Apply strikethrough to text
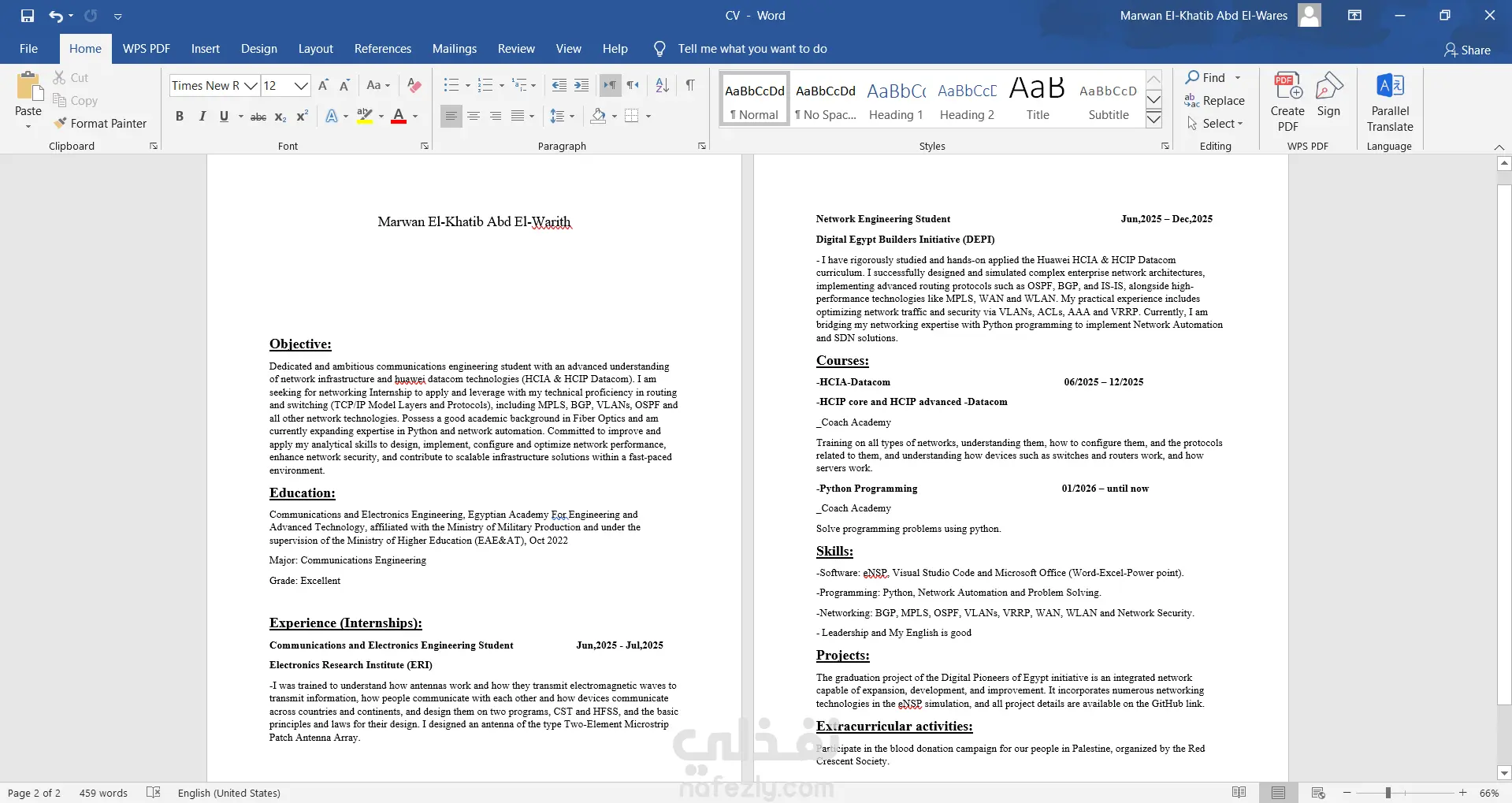1512x803 pixels. point(258,117)
